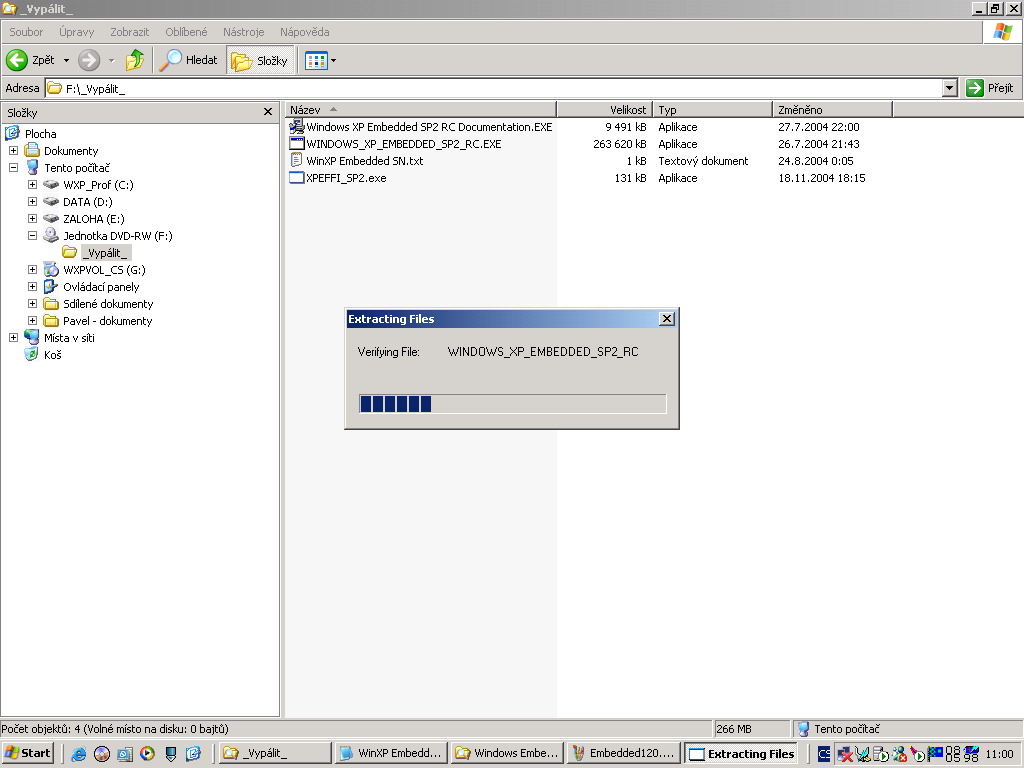Open the Zpět history dropdown arrow
1024x768 pixels.
[x=66, y=61]
